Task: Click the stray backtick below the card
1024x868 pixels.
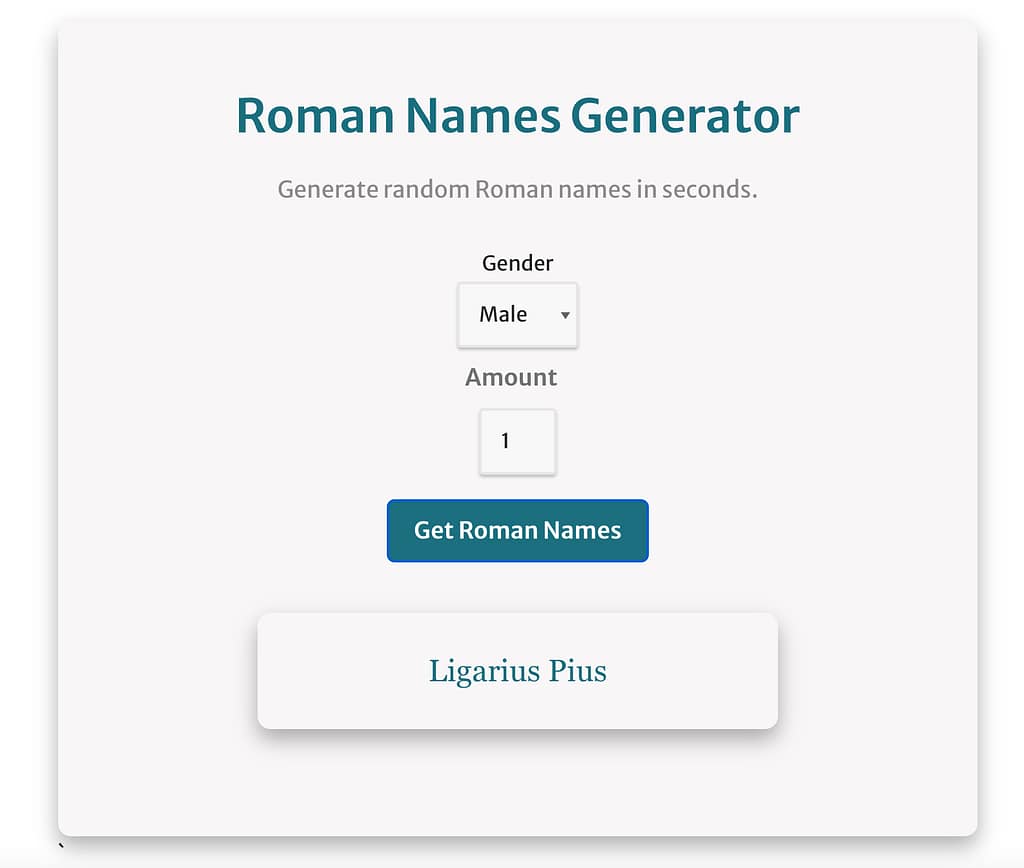Action: click(x=61, y=847)
